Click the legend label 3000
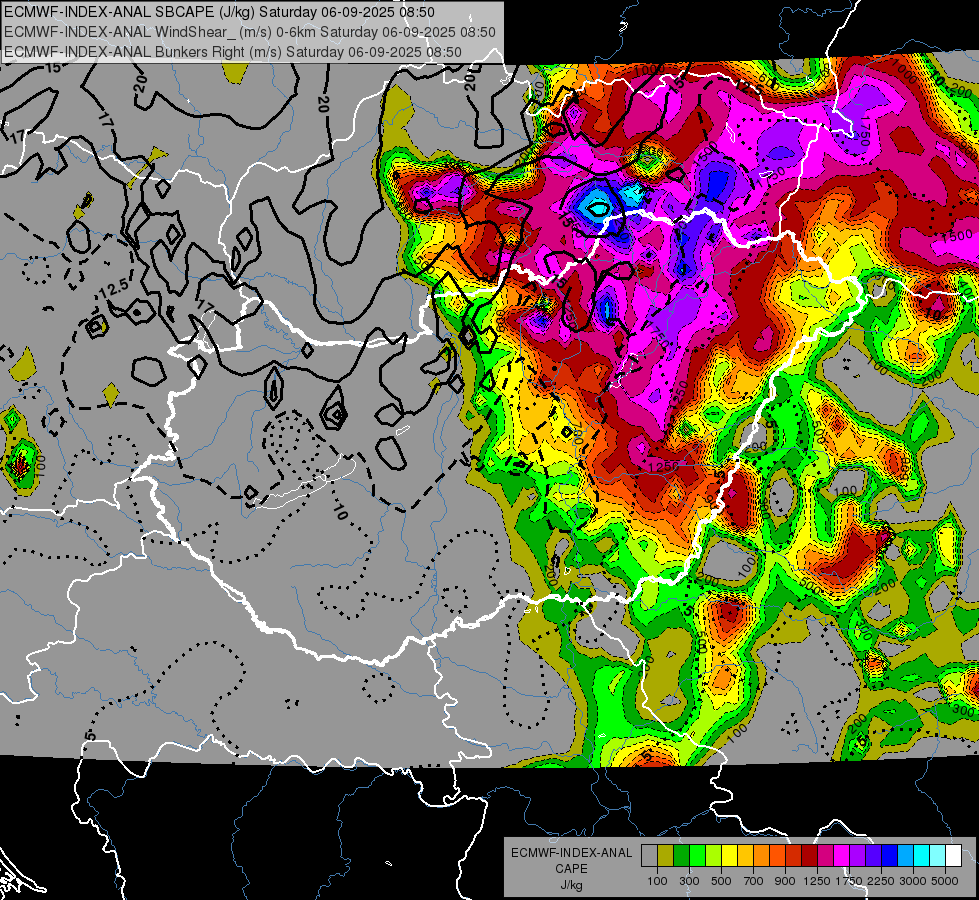The image size is (979, 900). [x=913, y=881]
